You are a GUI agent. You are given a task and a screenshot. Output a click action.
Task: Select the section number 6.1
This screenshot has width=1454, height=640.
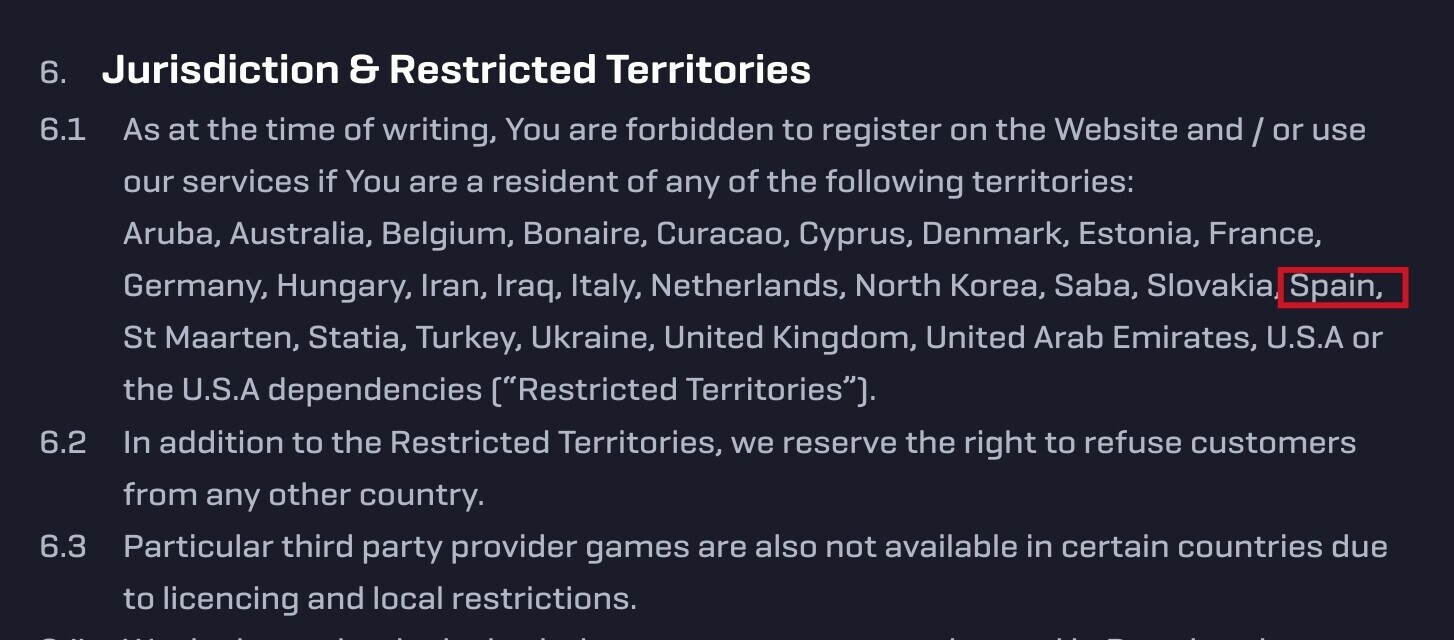pos(63,130)
